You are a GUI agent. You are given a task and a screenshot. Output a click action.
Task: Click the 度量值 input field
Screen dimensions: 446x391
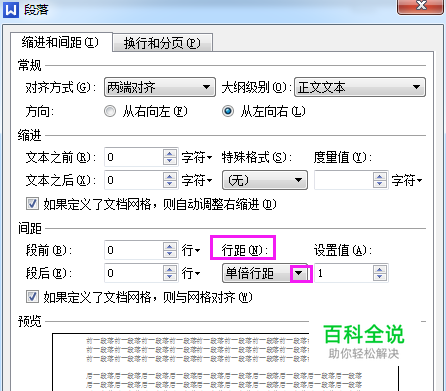tap(344, 180)
